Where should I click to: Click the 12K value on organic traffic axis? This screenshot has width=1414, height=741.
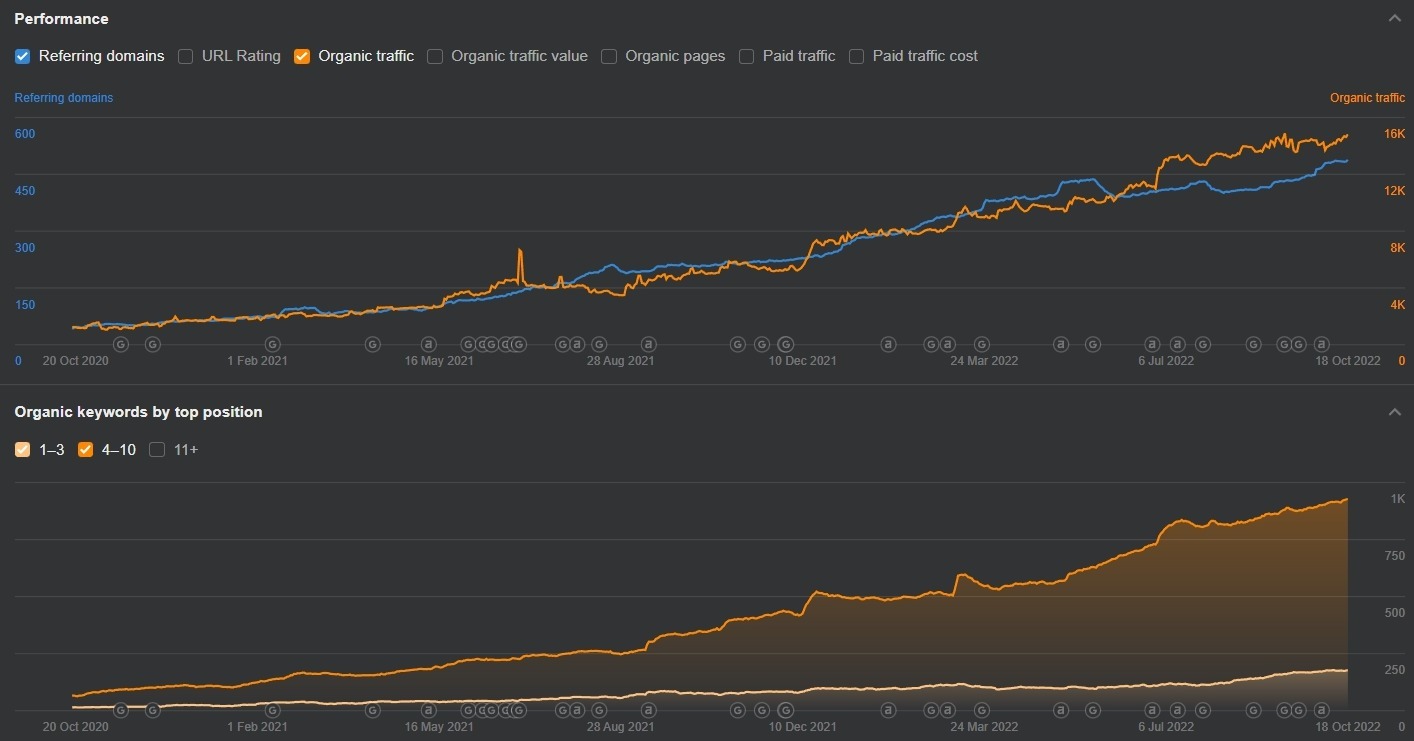[1394, 191]
